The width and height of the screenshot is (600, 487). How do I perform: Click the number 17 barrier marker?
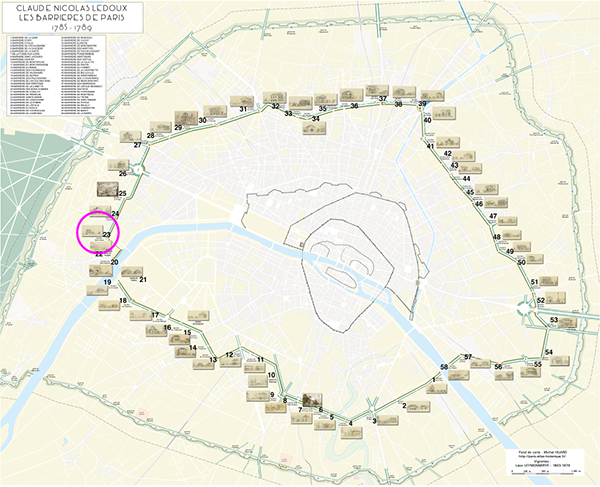pyautogui.click(x=156, y=315)
